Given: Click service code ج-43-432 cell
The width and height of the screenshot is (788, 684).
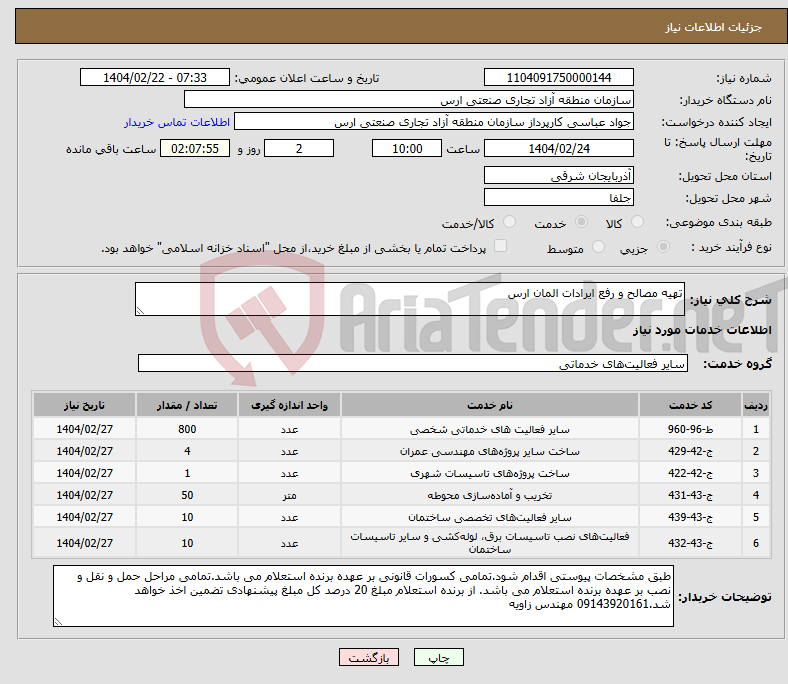Looking at the screenshot, I should (691, 543).
